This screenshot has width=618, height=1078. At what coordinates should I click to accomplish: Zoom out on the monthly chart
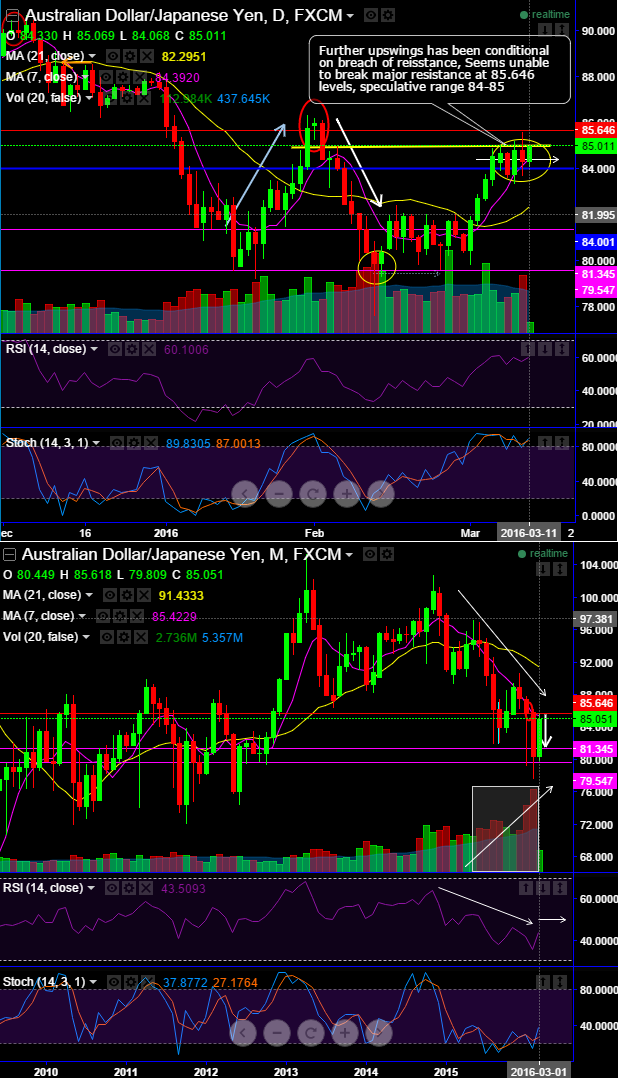point(277,1033)
